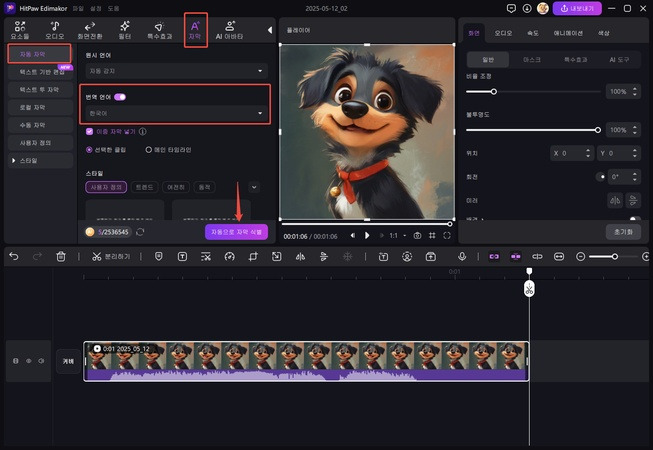This screenshot has height=450, width=653.
Task: Select the 'main timeline' radio option
Action: point(148,149)
